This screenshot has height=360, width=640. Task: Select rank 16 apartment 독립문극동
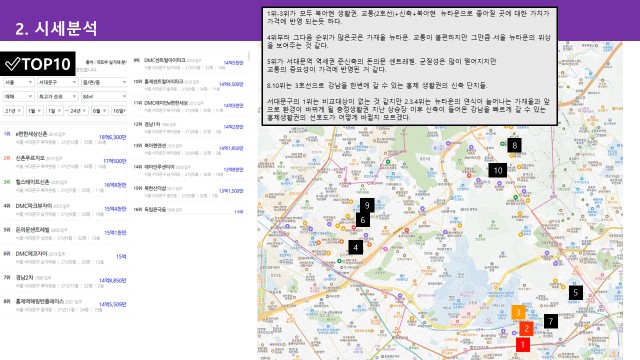pyautogui.click(x=155, y=209)
